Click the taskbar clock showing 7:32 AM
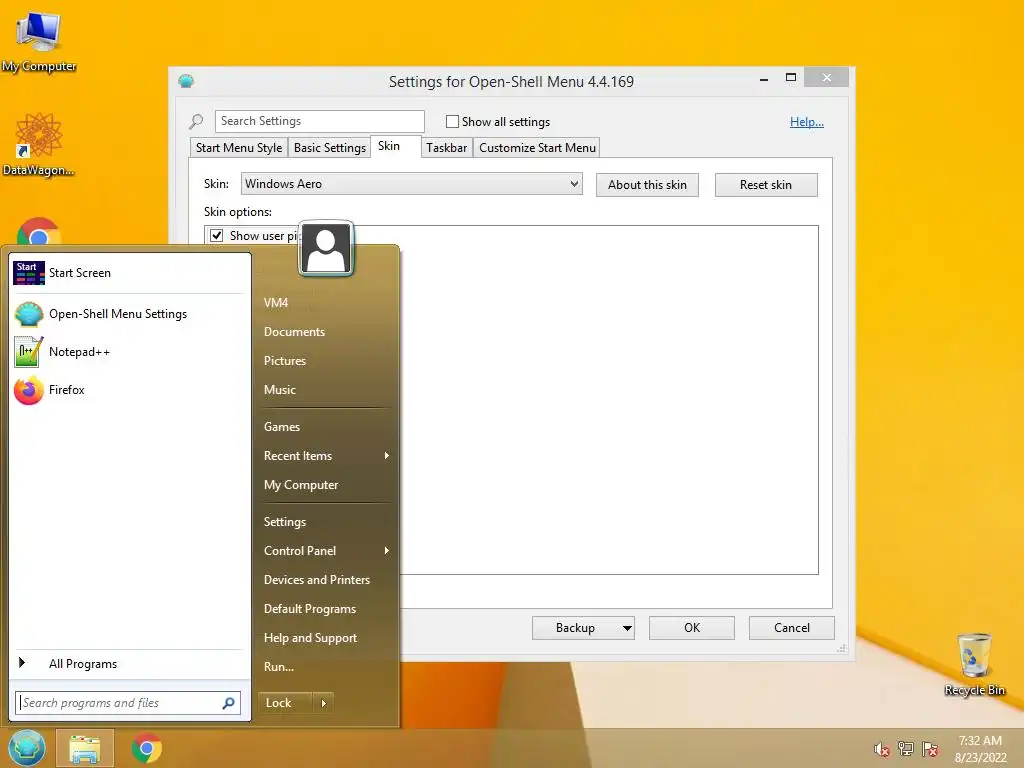 click(980, 749)
